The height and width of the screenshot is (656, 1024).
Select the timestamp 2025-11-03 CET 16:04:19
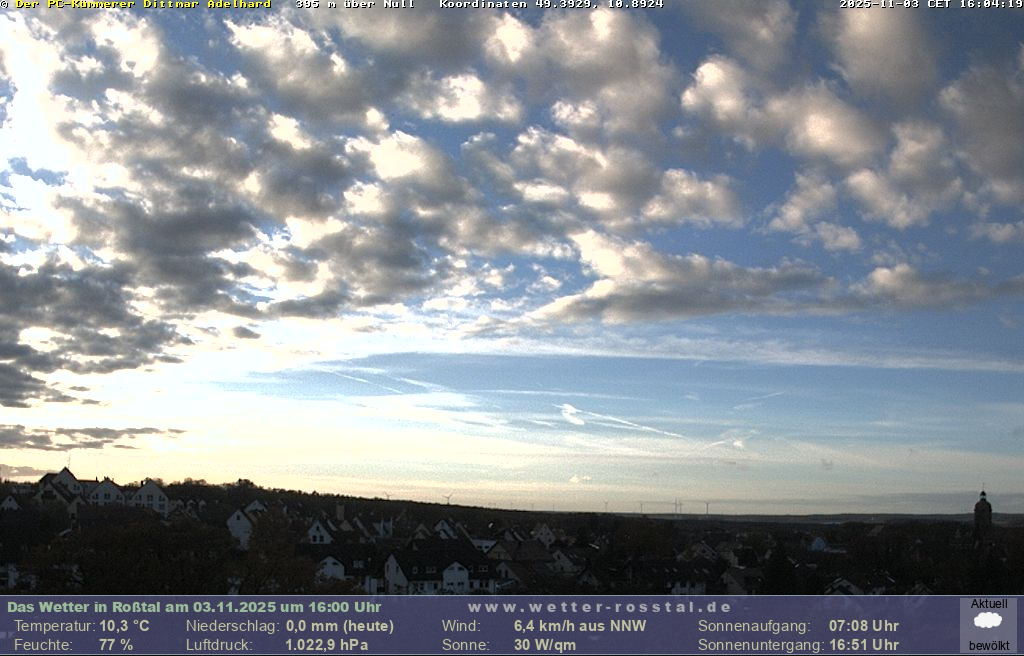point(930,5)
